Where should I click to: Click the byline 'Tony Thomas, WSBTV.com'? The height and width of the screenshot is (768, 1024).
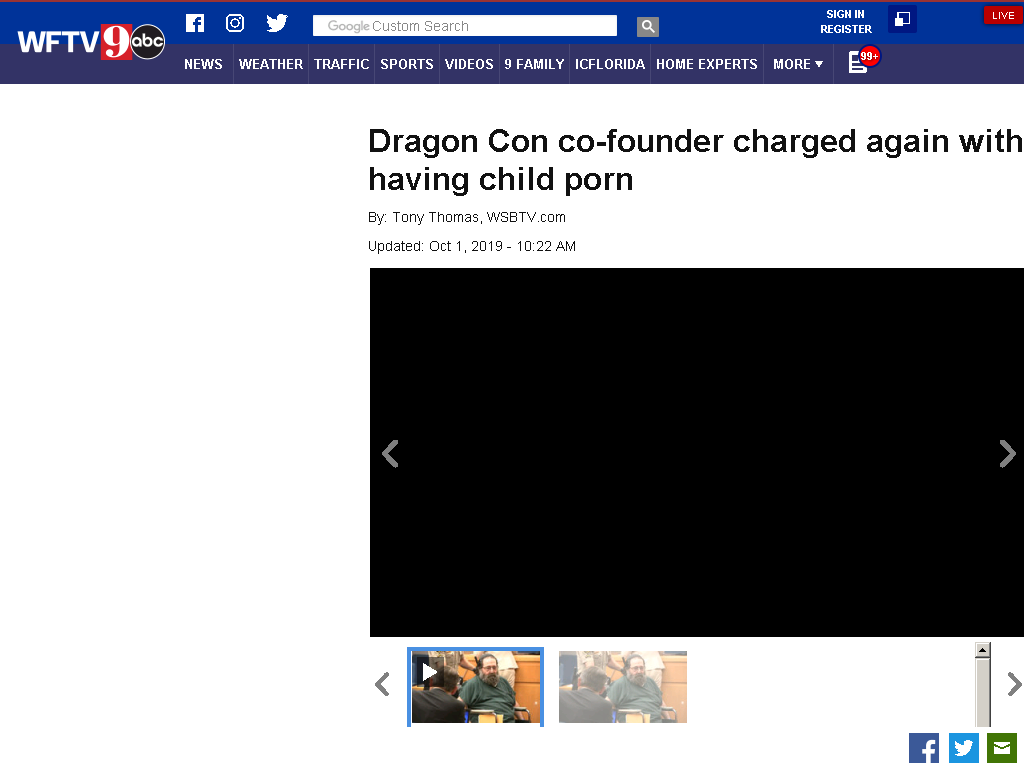[479, 217]
